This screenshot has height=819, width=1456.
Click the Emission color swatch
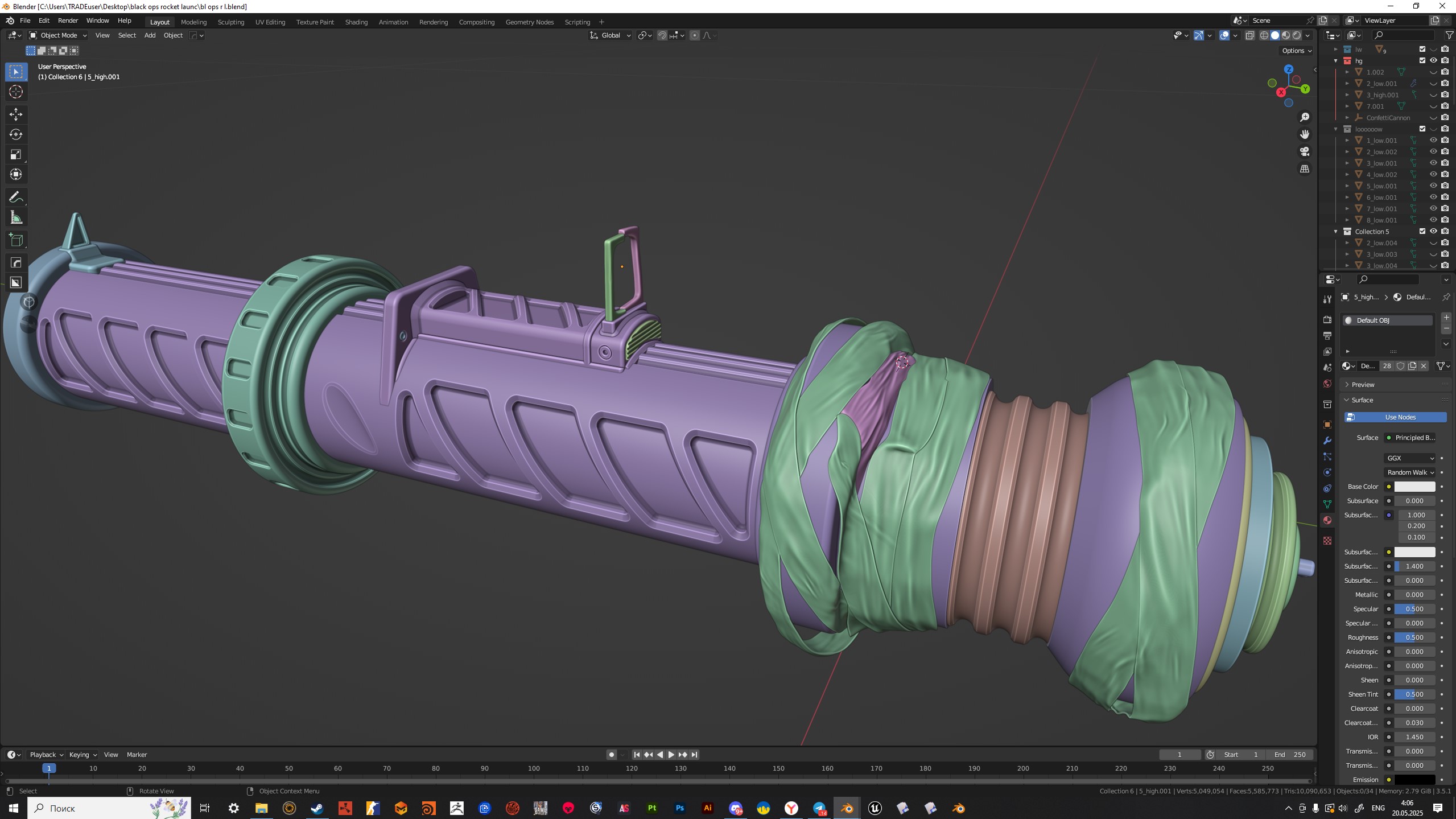click(x=1414, y=780)
